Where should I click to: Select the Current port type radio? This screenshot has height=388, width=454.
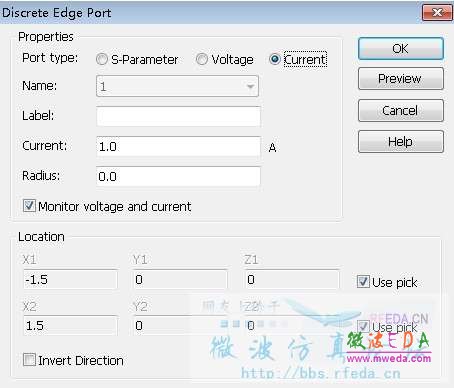coord(275,59)
